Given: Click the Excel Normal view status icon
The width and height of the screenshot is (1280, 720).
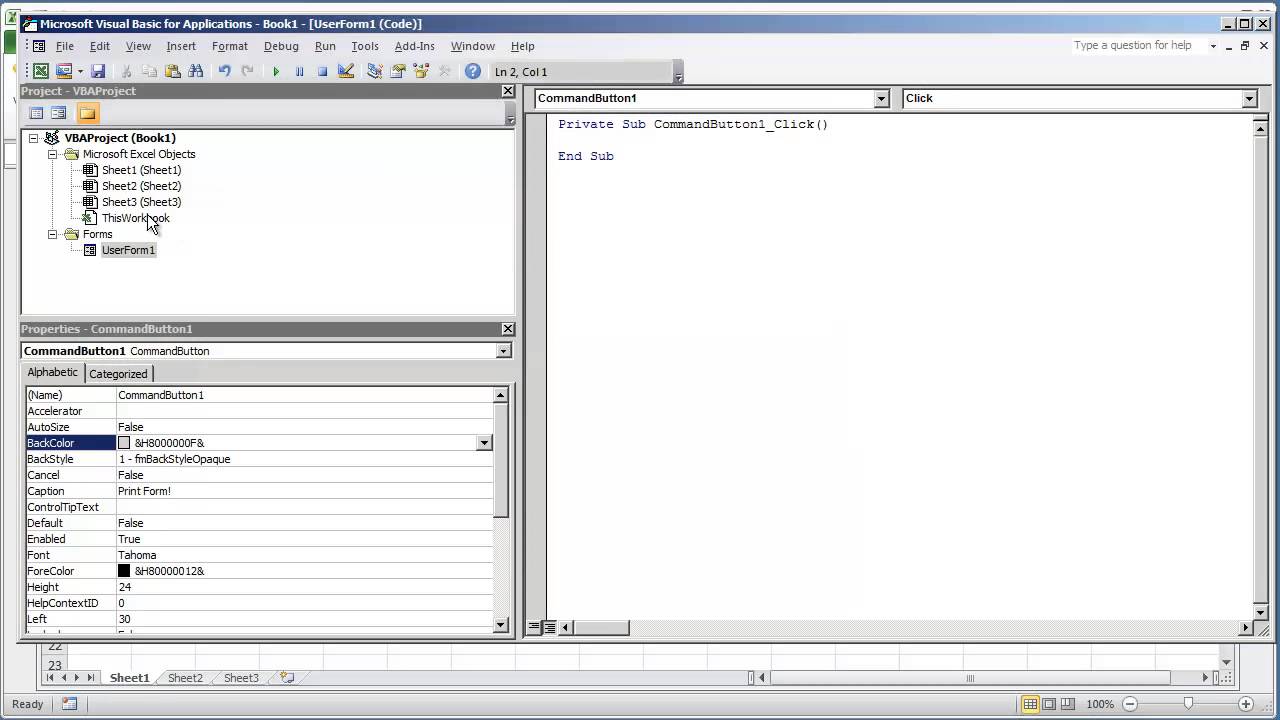Looking at the screenshot, I should coord(1030,704).
